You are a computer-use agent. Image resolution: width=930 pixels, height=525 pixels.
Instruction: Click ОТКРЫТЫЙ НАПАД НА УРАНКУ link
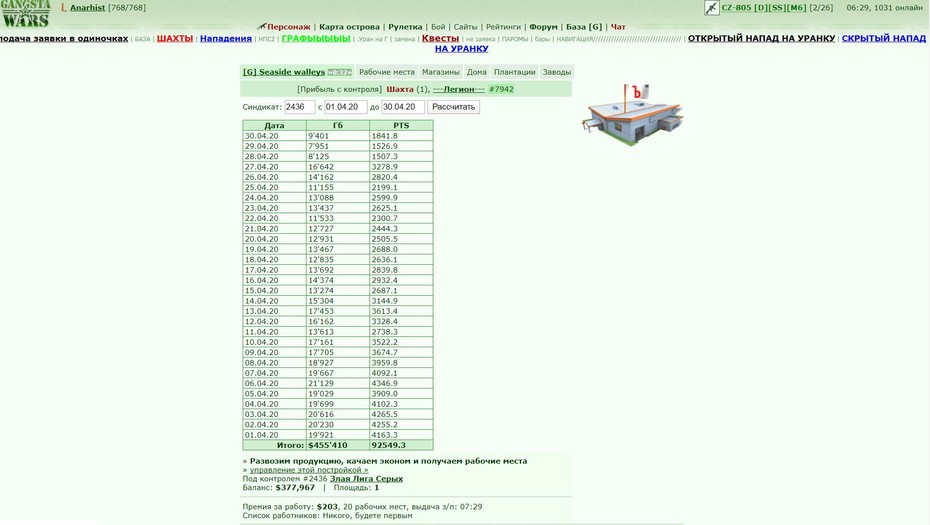coord(761,38)
